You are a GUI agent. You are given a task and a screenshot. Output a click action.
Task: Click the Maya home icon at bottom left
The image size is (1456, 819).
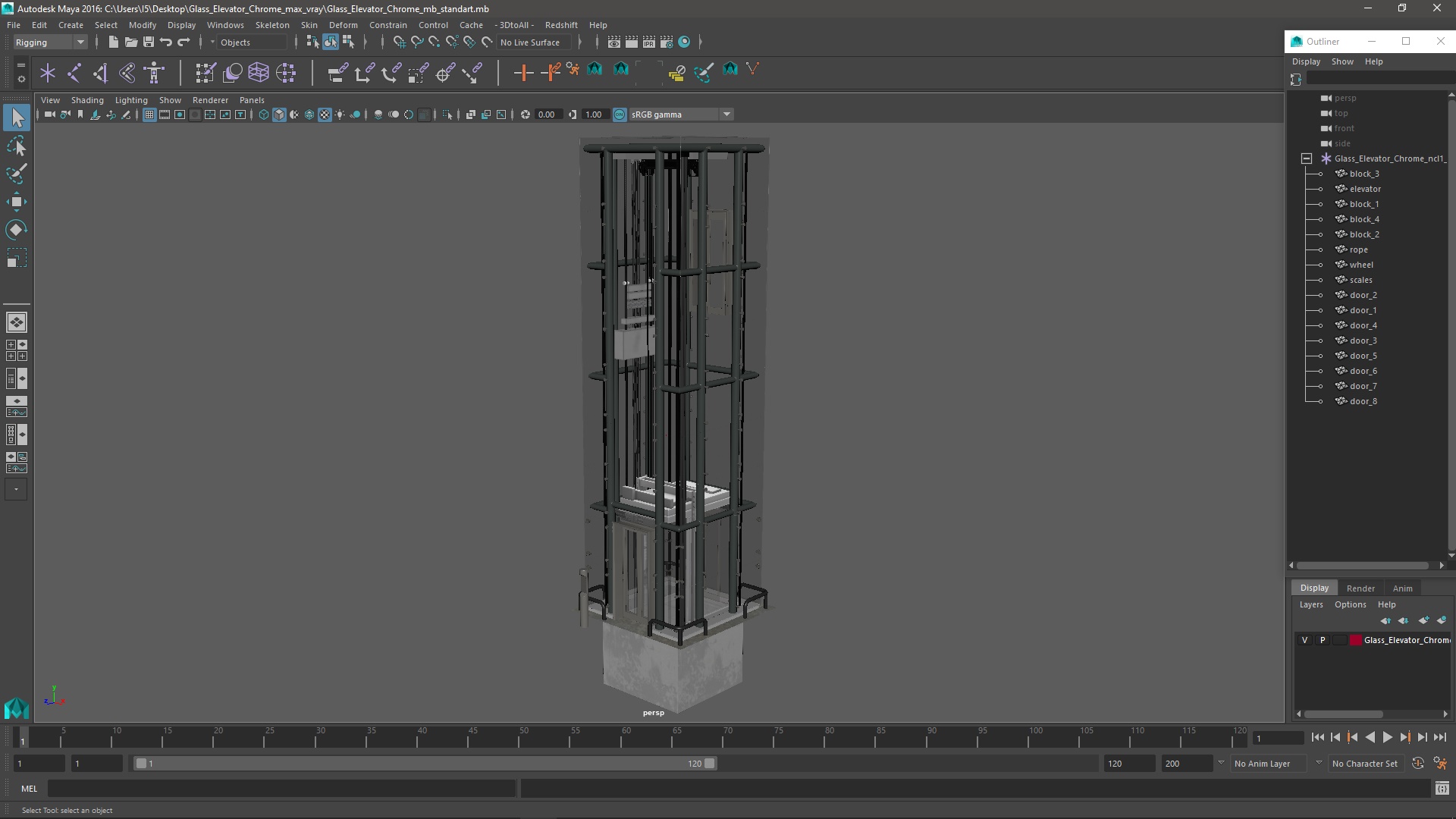click(x=17, y=708)
